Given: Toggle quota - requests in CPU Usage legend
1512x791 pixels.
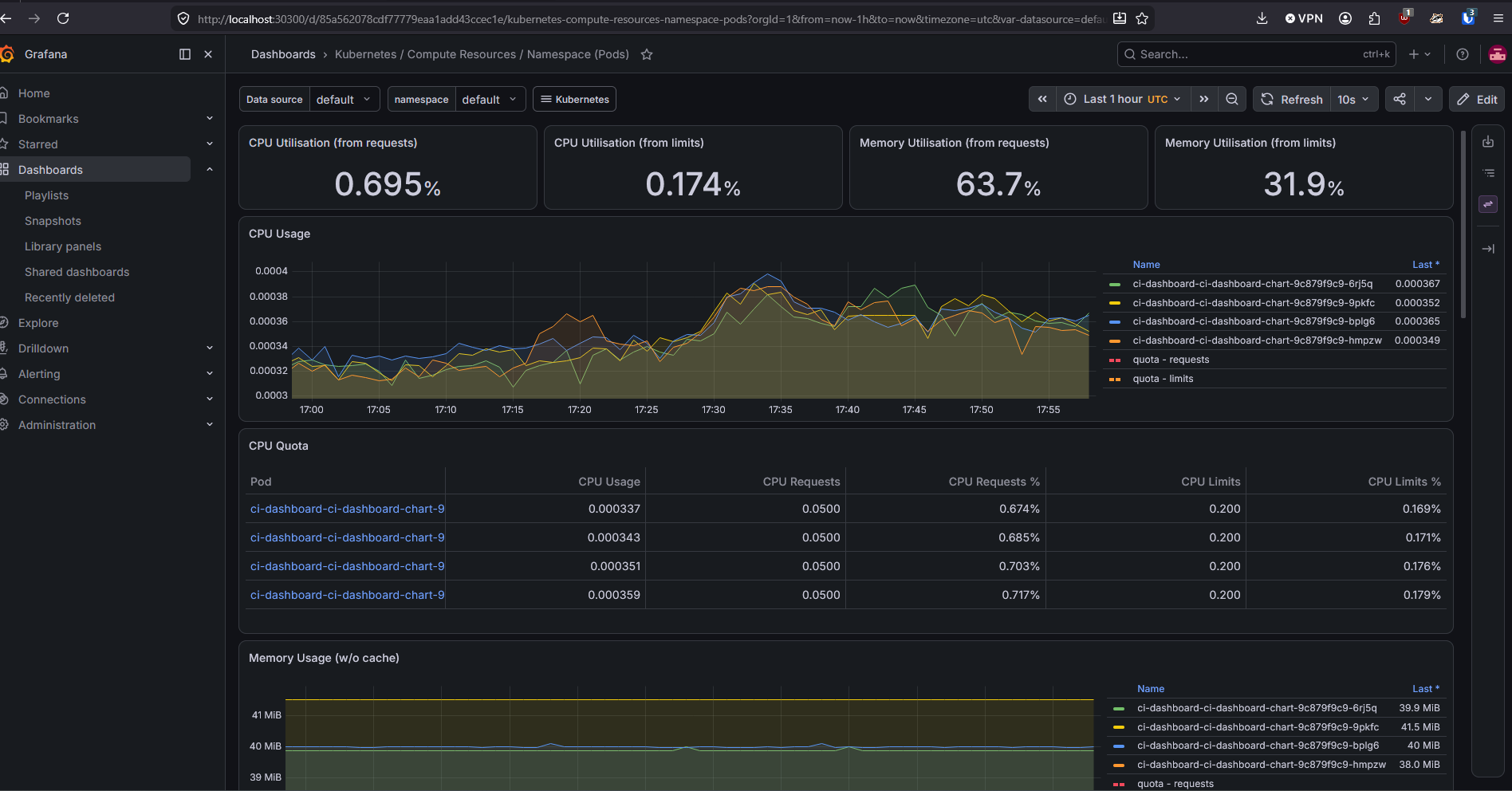Looking at the screenshot, I should tap(1171, 360).
